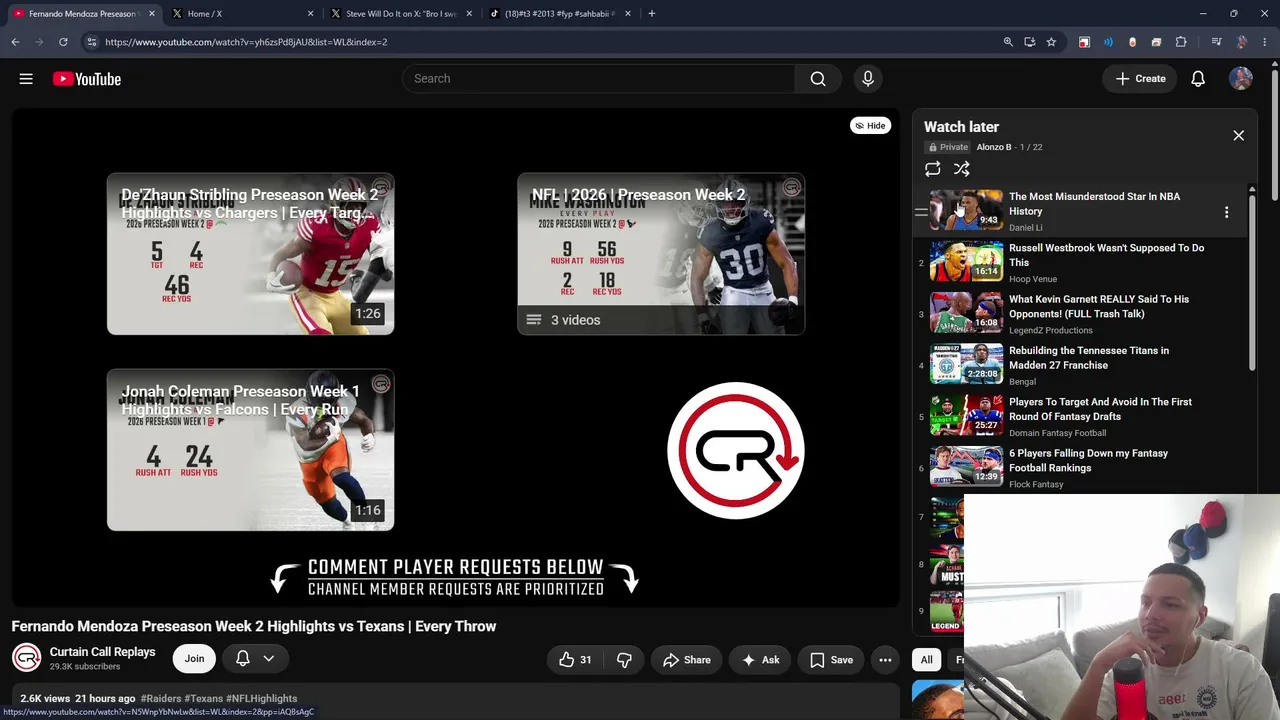This screenshot has width=1280, height=720.
Task: Go to the YouTube home logo
Action: pyautogui.click(x=87, y=79)
